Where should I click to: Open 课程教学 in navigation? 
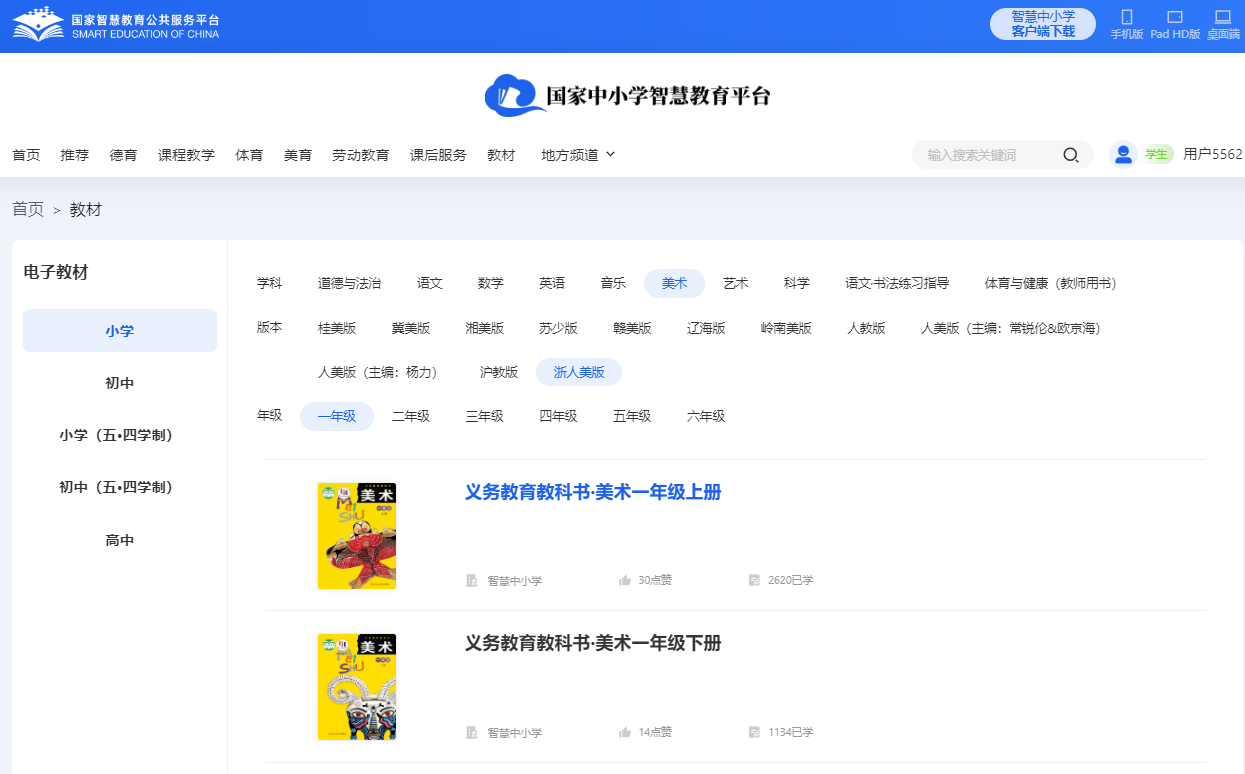[187, 155]
